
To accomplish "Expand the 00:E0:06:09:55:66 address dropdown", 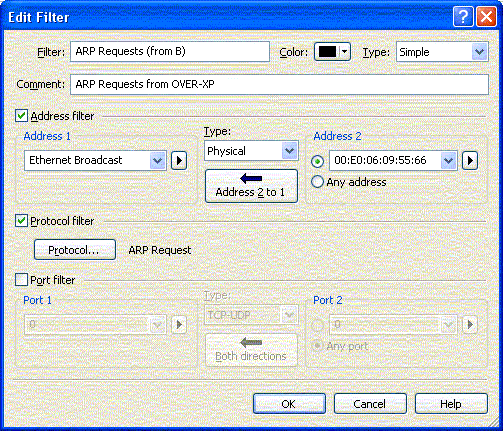I will 448,161.
